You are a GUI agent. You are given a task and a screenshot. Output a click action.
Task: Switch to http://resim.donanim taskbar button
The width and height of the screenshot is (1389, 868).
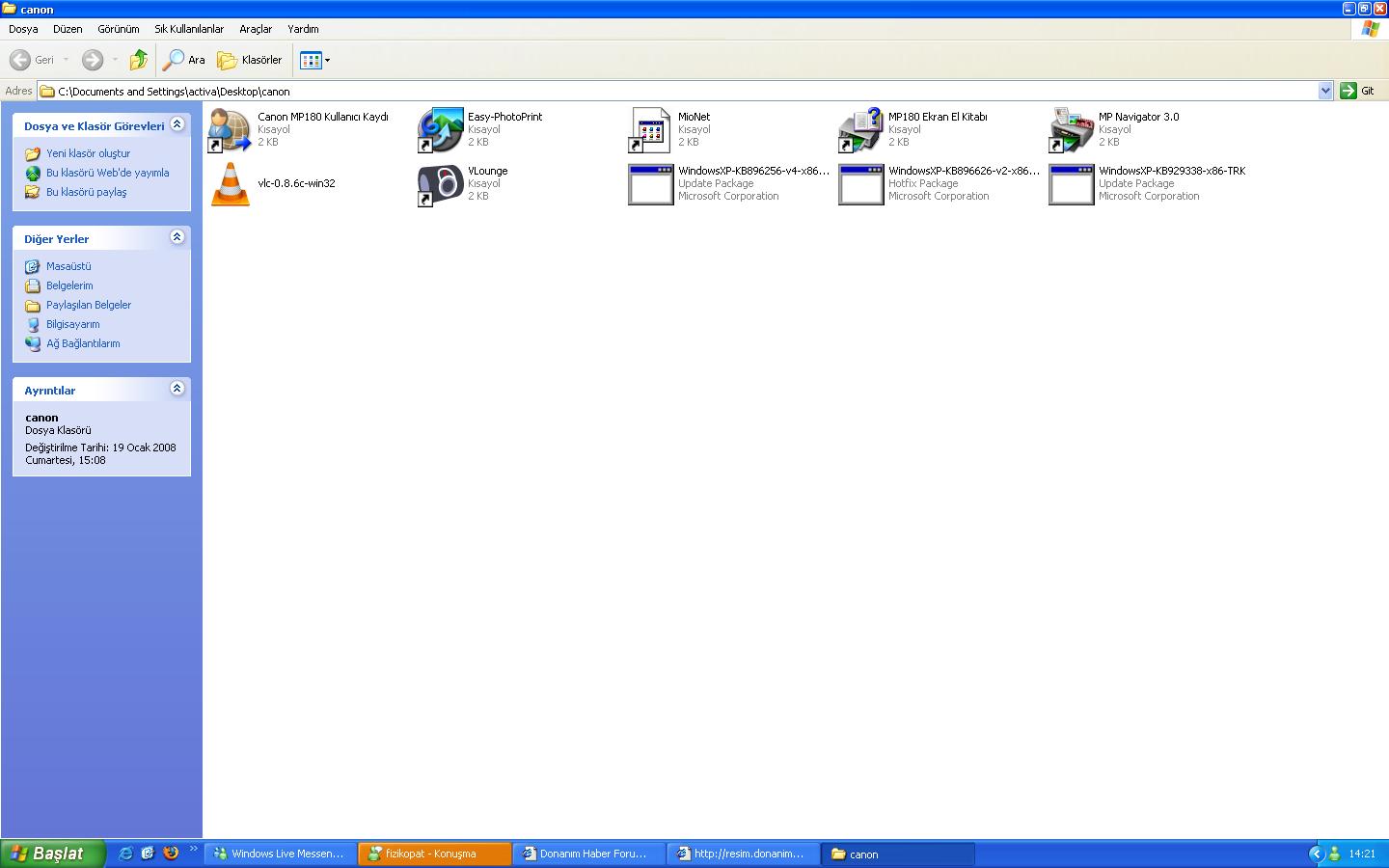pyautogui.click(x=744, y=854)
